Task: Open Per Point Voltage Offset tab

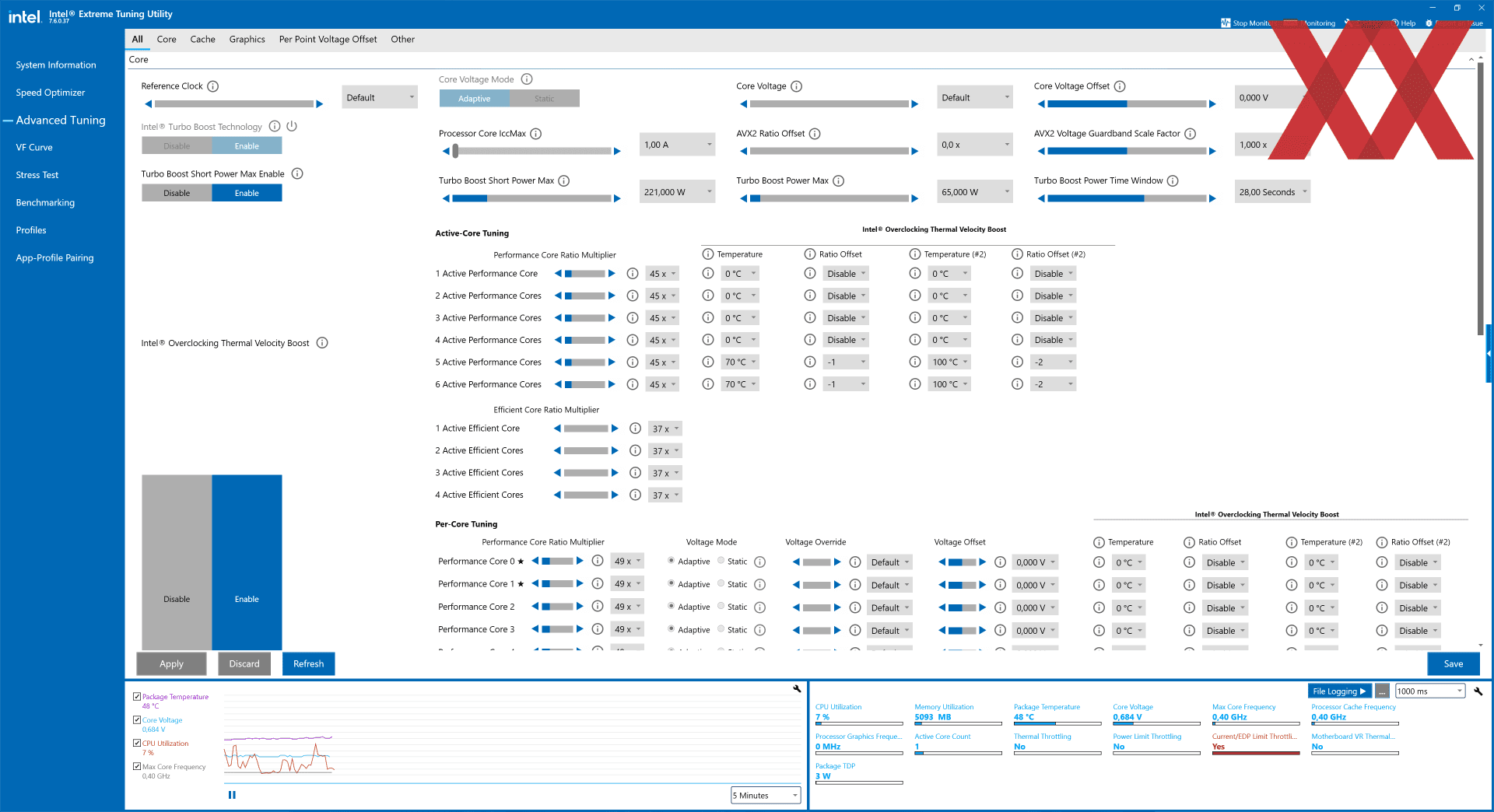Action: click(x=328, y=39)
